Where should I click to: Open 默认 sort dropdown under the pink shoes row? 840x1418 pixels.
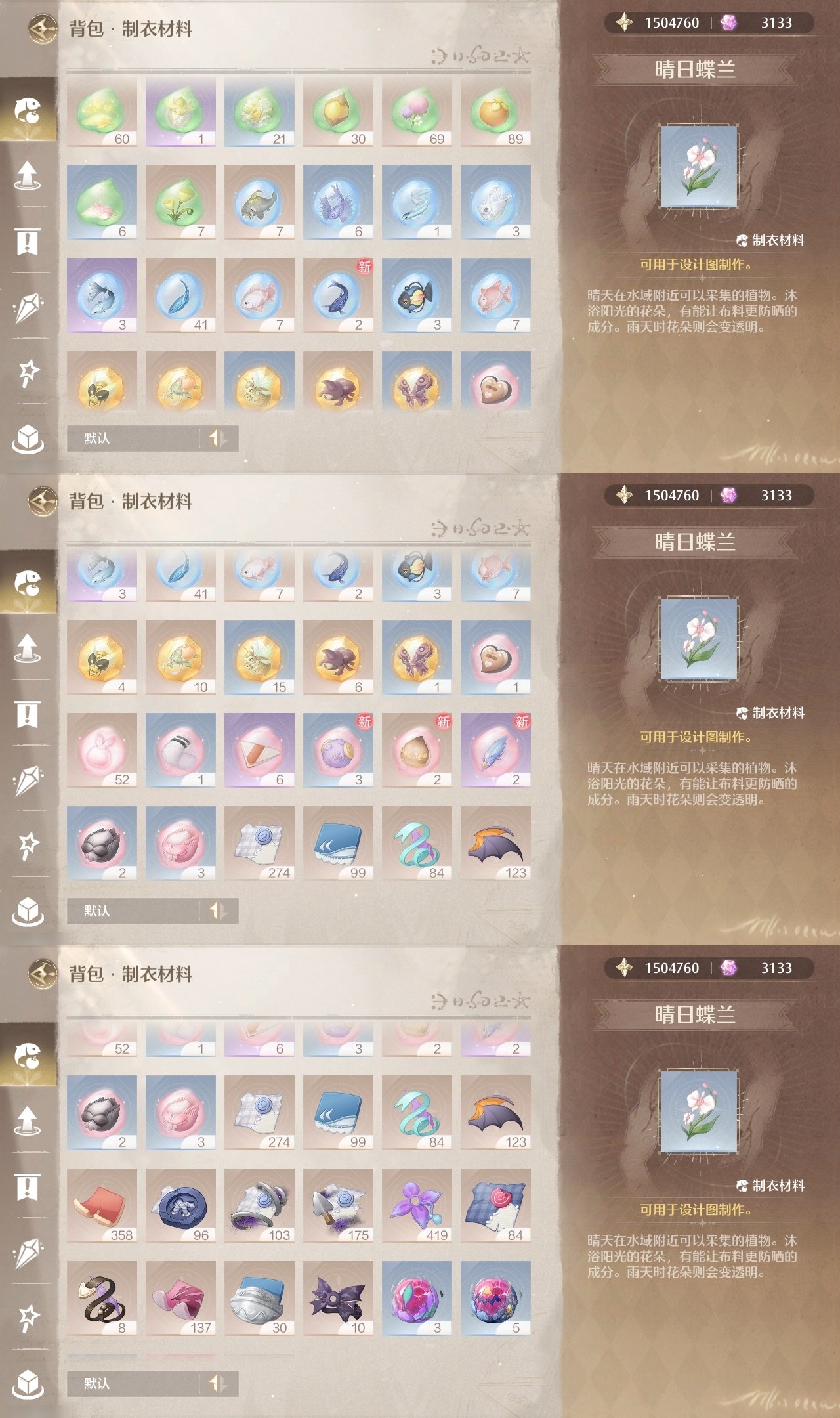coord(152,1383)
